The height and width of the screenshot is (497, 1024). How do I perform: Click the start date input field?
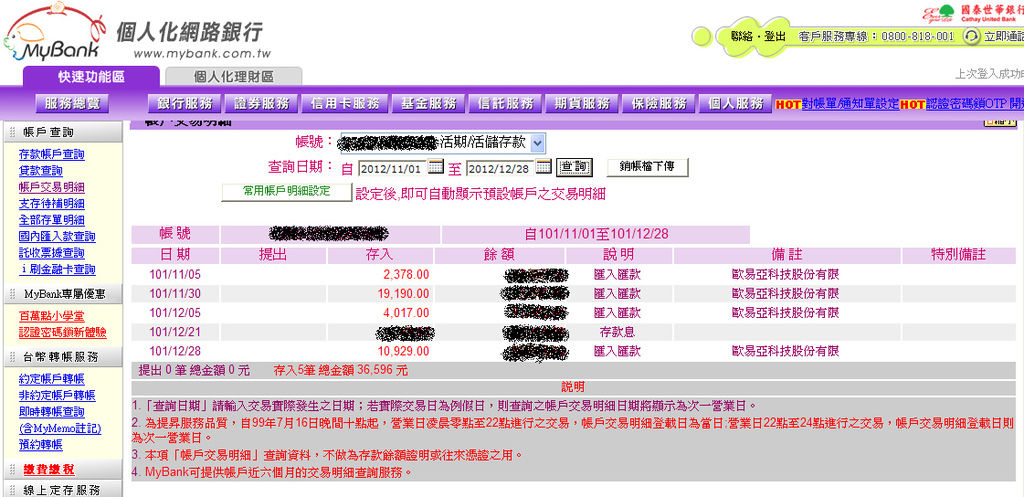click(392, 168)
